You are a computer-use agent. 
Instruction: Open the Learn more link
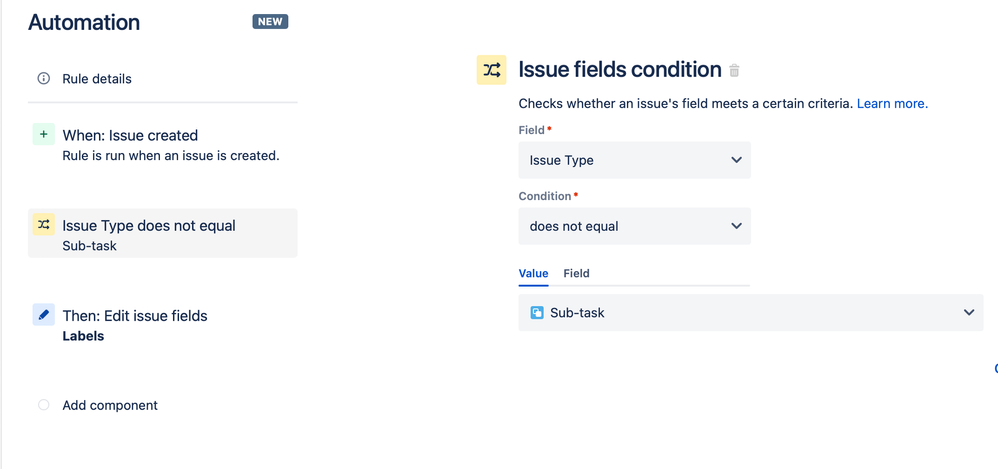coord(892,103)
